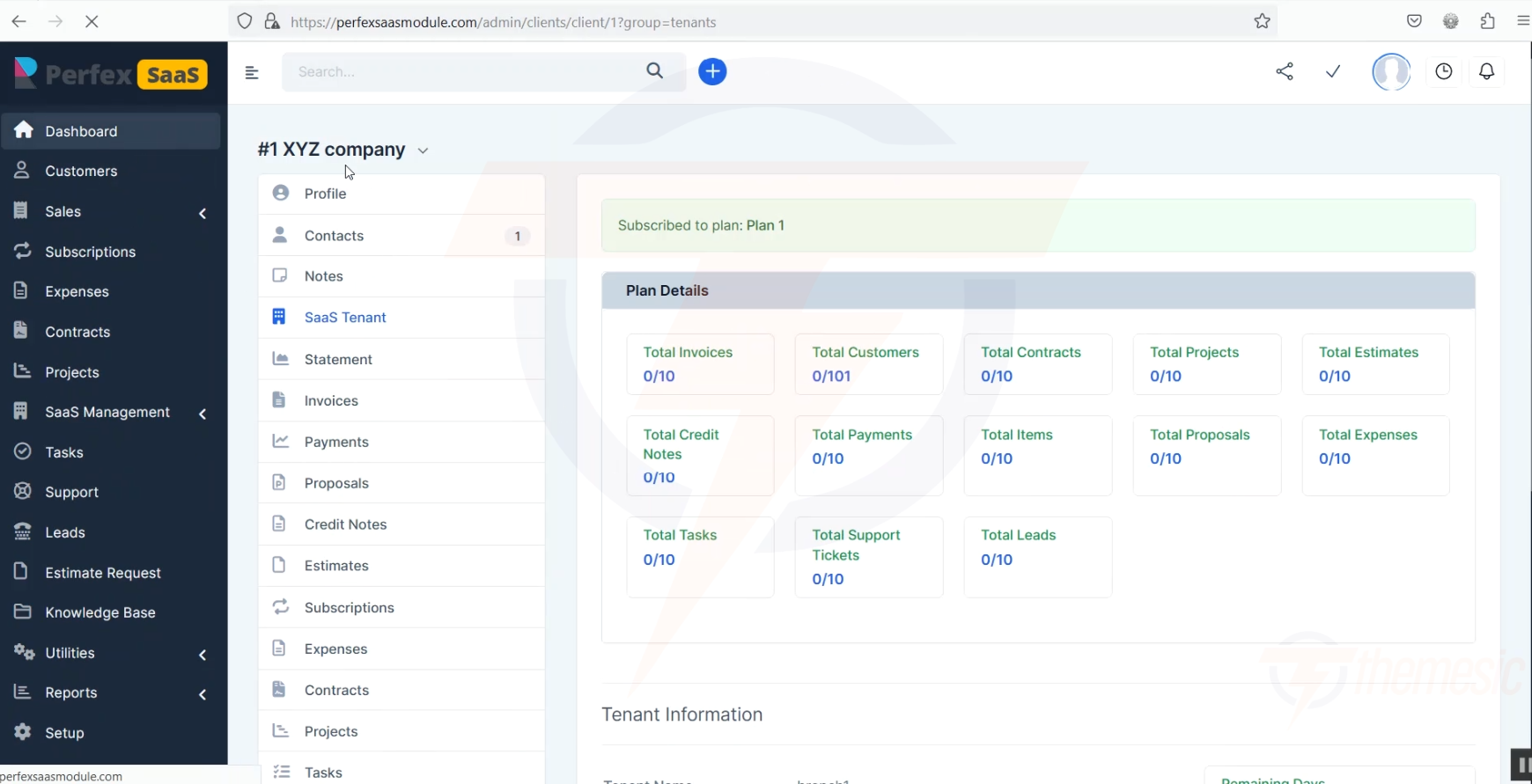The width and height of the screenshot is (1532, 784).
Task: Select the Contacts client tab
Action: [401, 235]
